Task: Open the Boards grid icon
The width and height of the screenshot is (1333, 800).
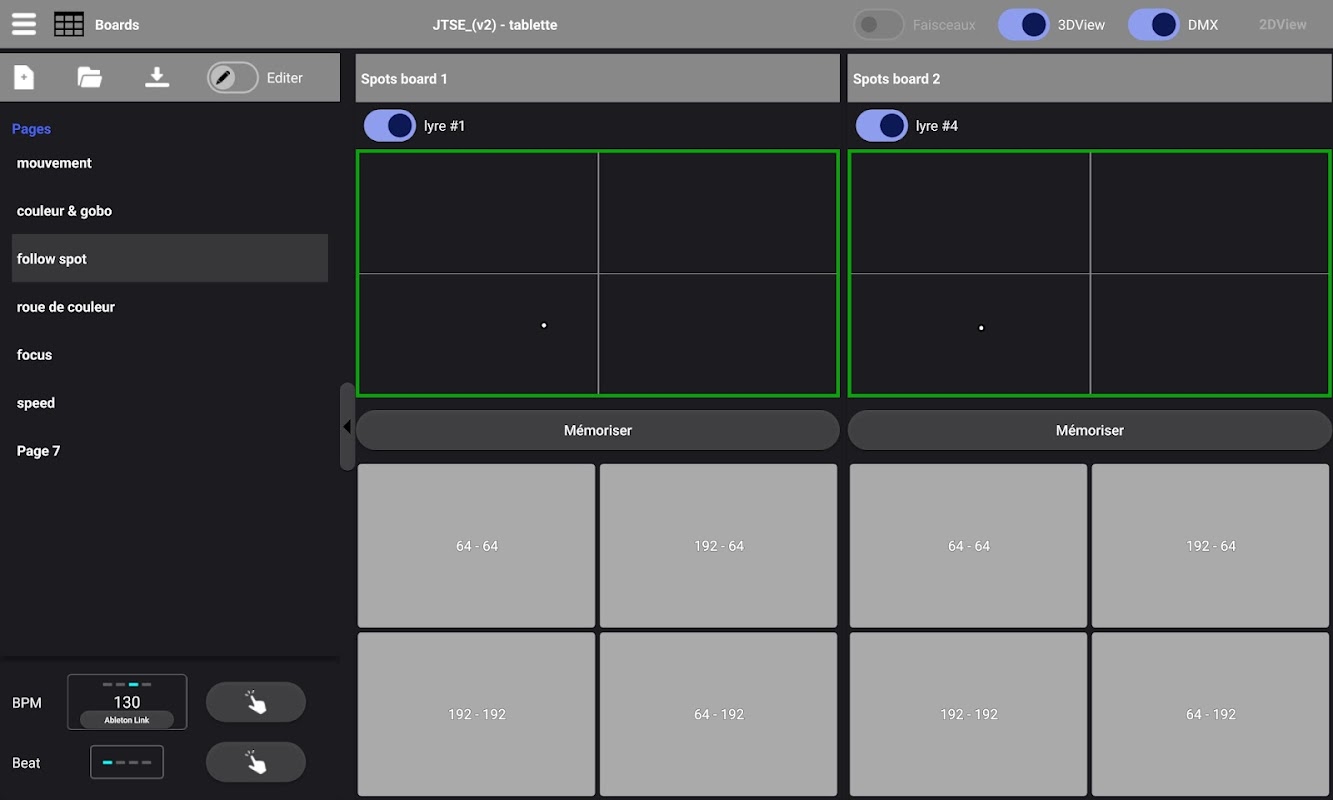Action: 69,24
